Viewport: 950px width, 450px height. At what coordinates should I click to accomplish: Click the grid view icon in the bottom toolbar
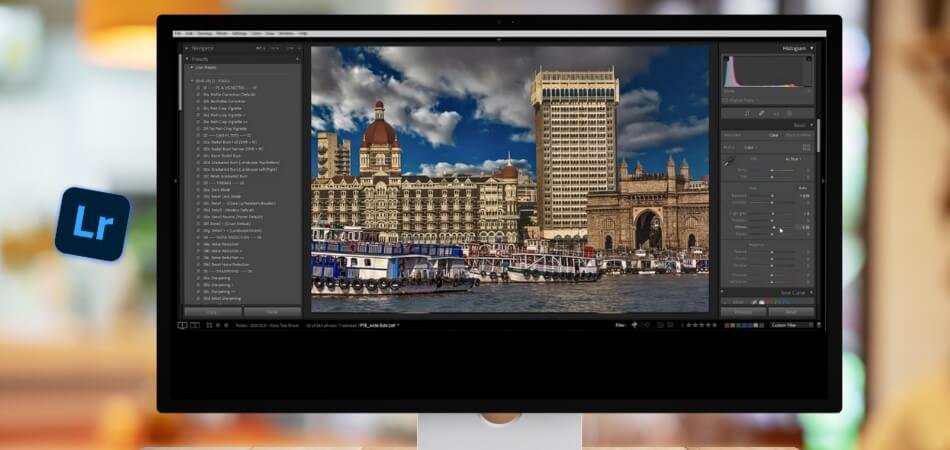point(209,325)
